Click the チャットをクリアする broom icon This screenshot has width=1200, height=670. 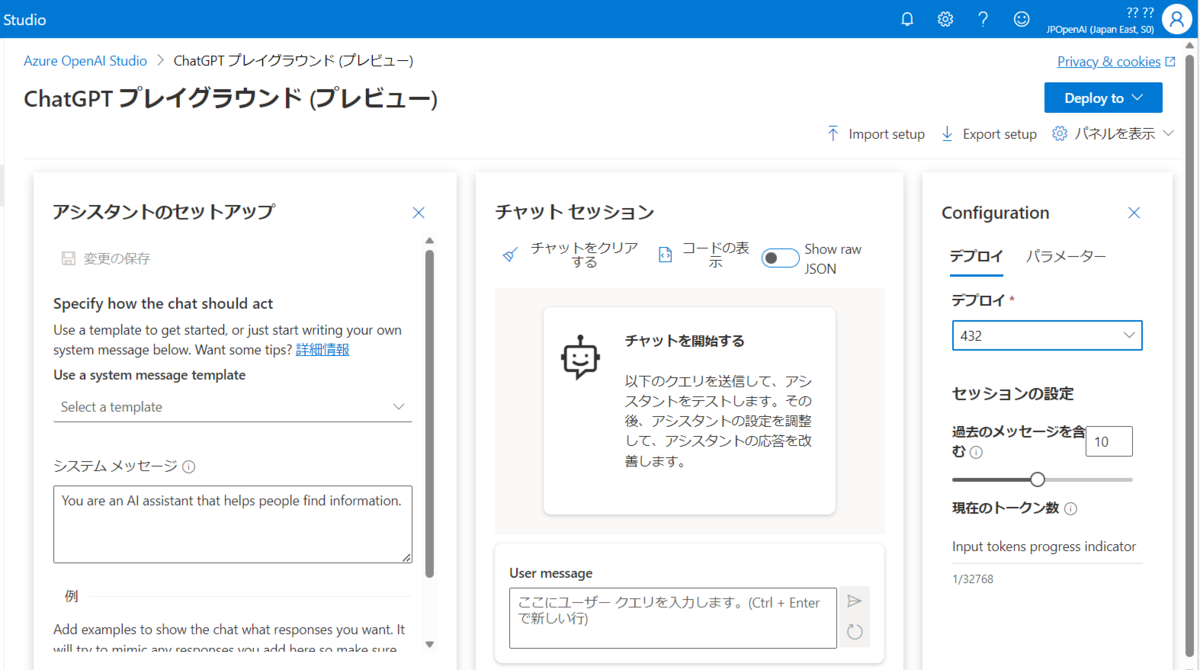pos(511,255)
